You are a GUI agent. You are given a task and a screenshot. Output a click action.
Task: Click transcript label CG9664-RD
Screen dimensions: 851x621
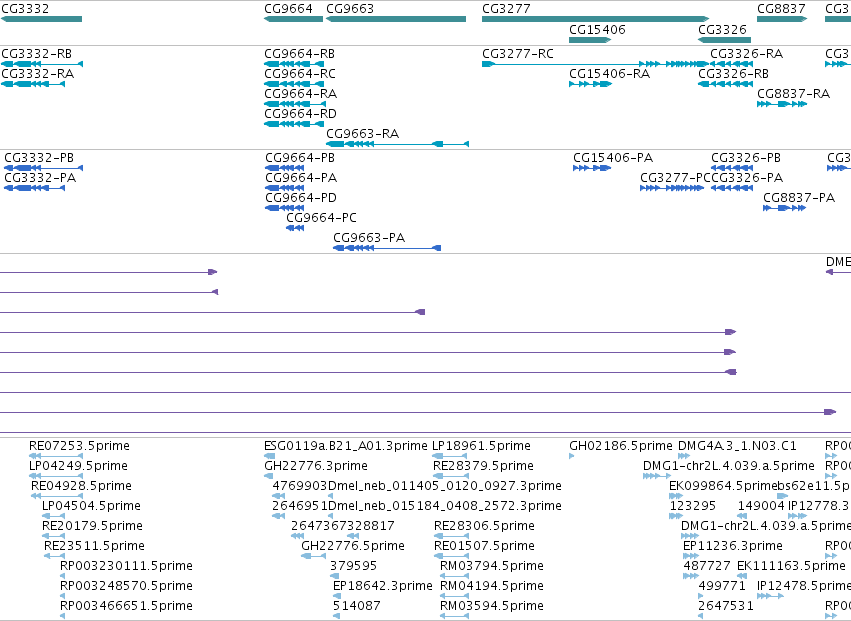click(x=301, y=114)
